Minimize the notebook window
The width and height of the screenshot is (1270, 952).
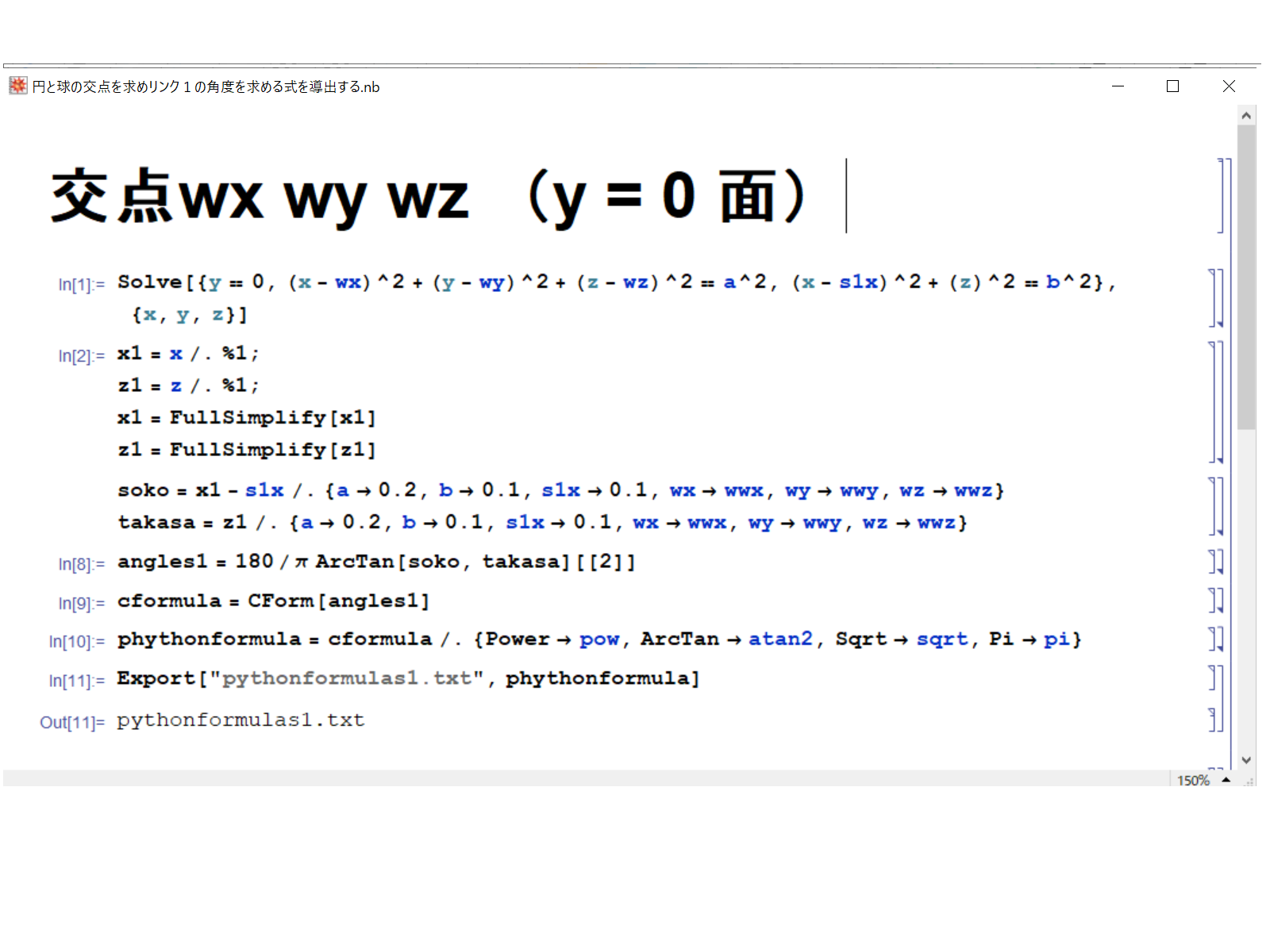(1118, 86)
